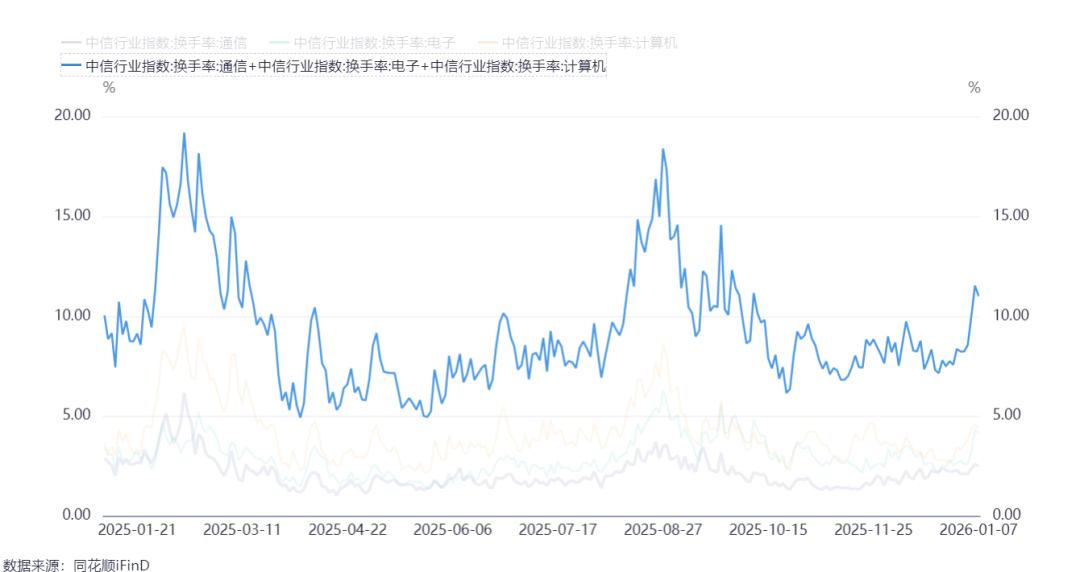Image resolution: width=1080 pixels, height=572 pixels.
Task: Toggle combined 通信+电子+计算机 legend series
Action: 333,66
